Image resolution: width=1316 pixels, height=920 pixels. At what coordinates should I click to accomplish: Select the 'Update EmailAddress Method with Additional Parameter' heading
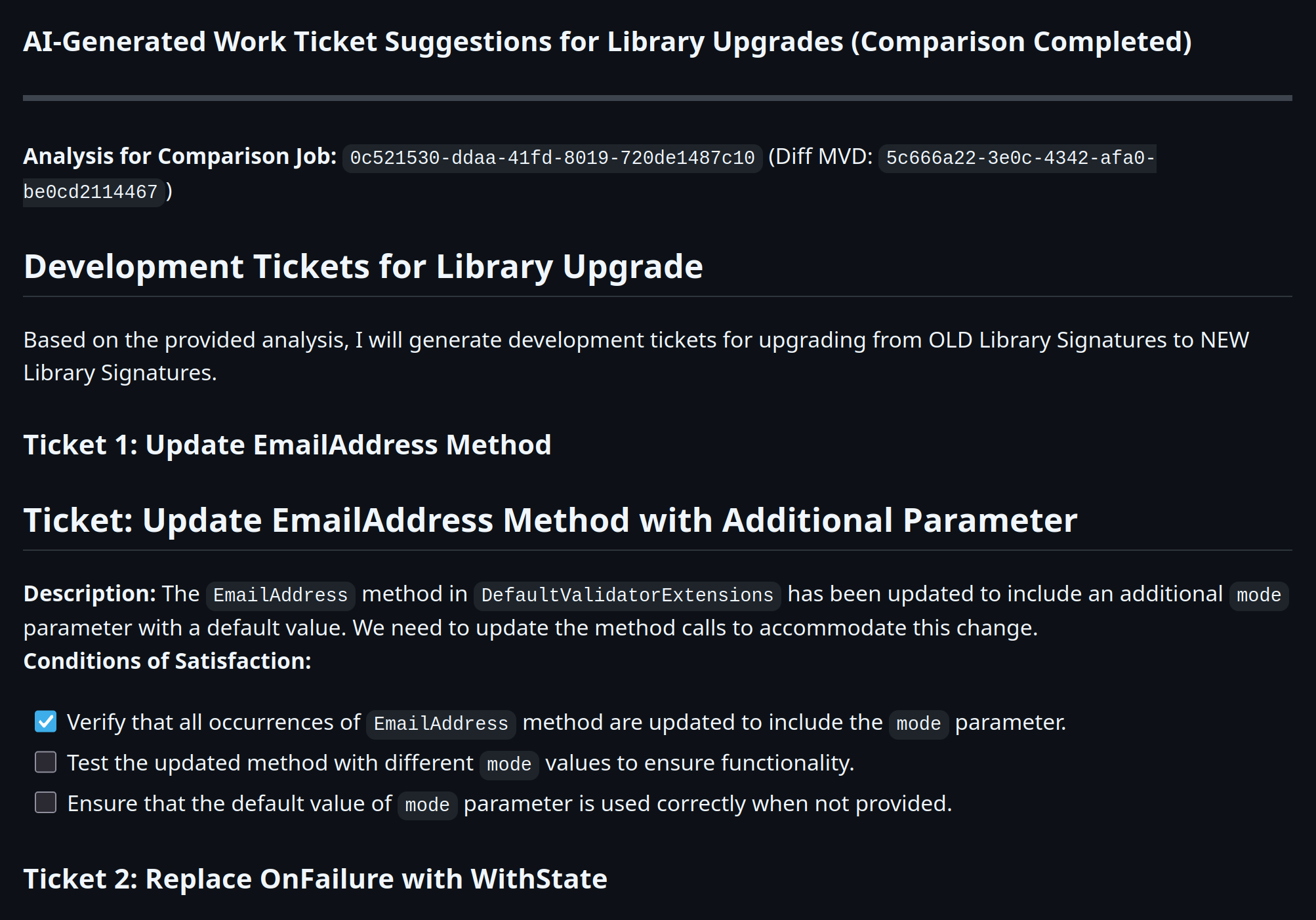tap(550, 520)
